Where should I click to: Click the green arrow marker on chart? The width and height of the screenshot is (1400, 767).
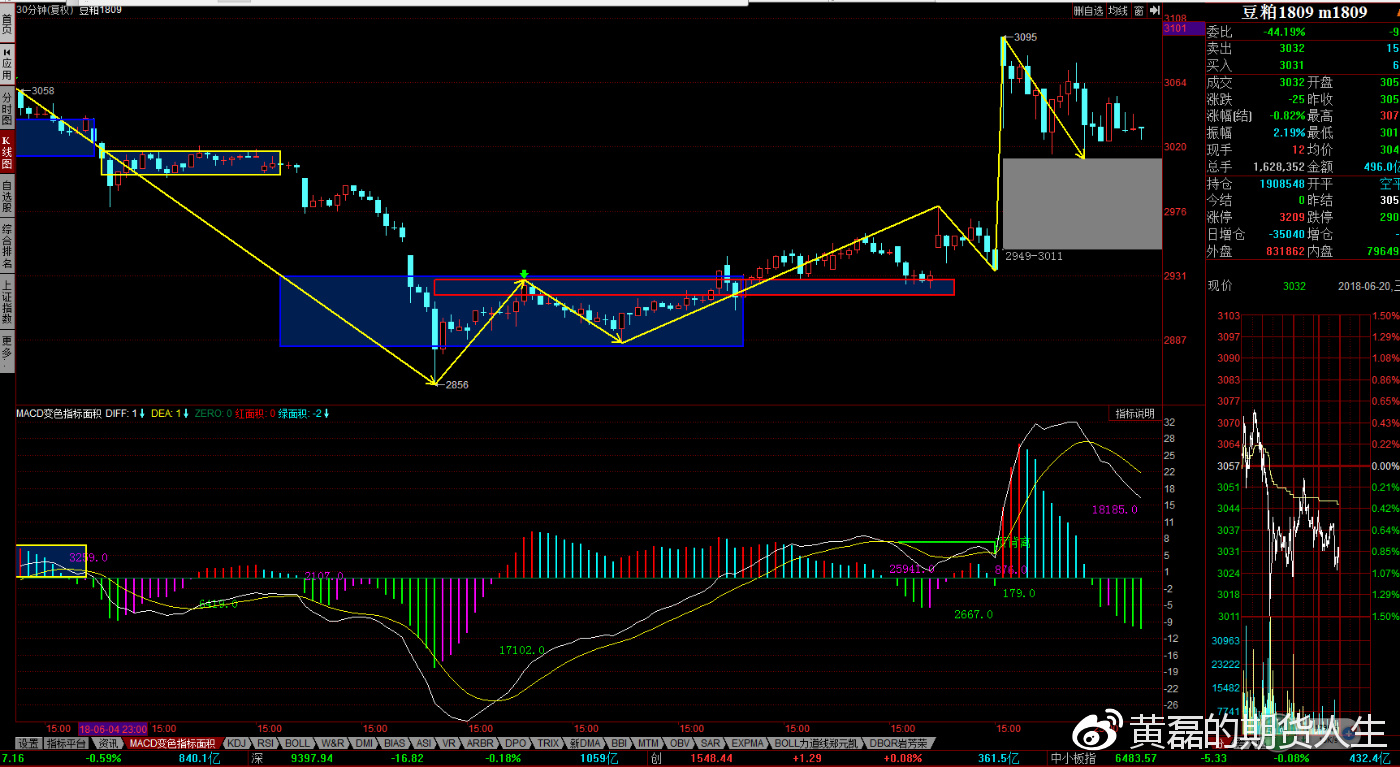523,274
